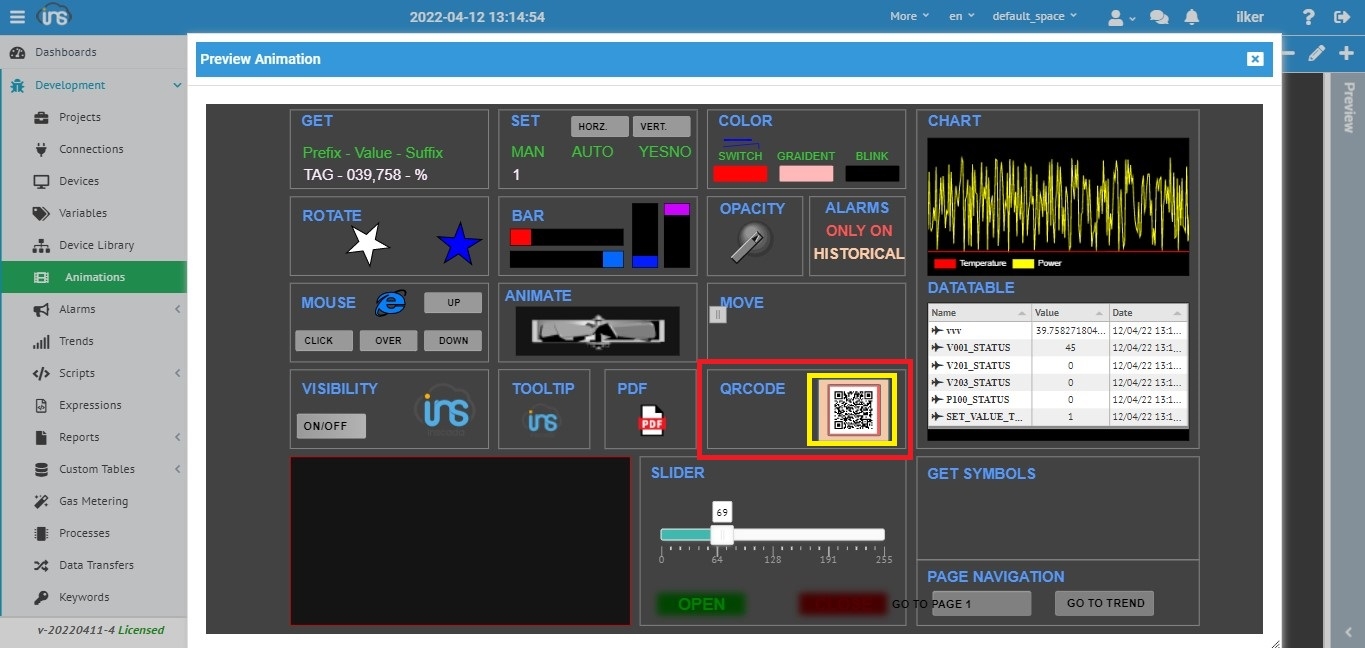Click the opacity knob icon

tap(749, 242)
